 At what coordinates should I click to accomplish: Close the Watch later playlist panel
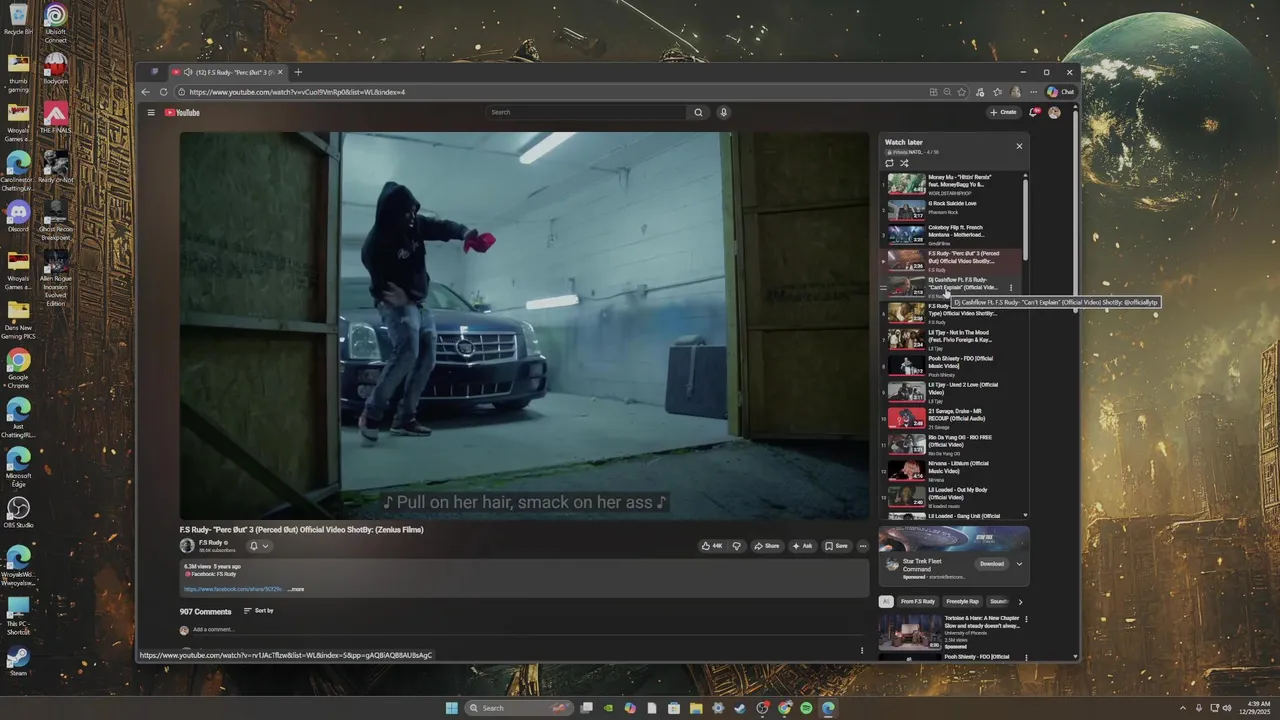pos(1019,146)
